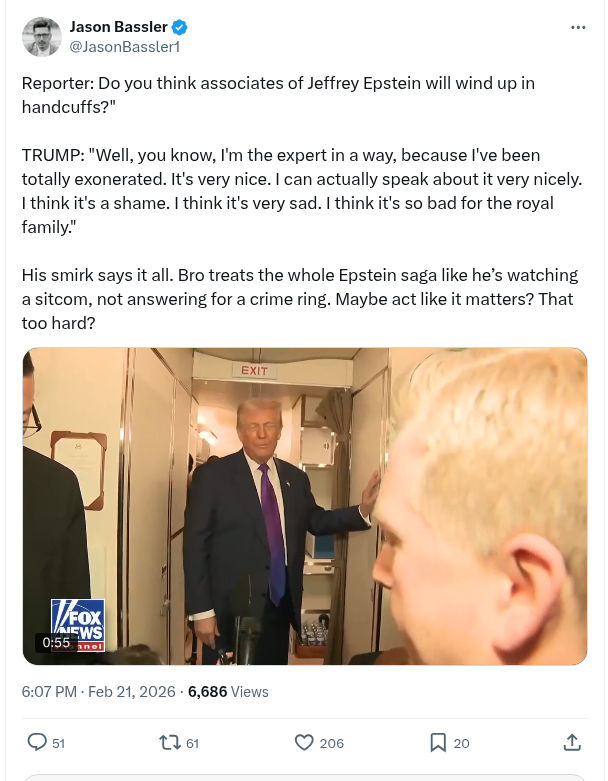The height and width of the screenshot is (781, 608).
Task: Open the Jason Bassler display name
Action: pos(119,27)
